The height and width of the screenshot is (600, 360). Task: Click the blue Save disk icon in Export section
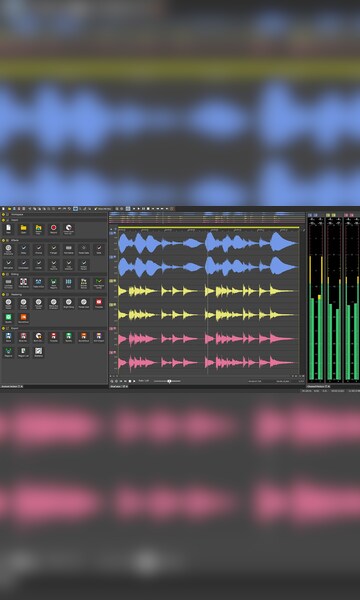point(8,337)
